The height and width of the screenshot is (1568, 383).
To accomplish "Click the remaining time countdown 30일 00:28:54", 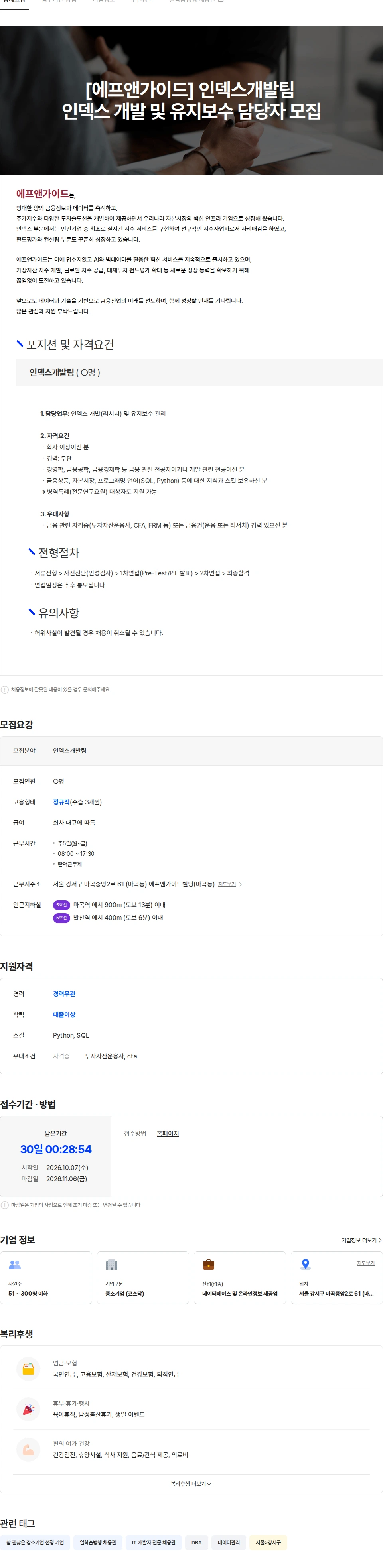I will (x=55, y=1149).
